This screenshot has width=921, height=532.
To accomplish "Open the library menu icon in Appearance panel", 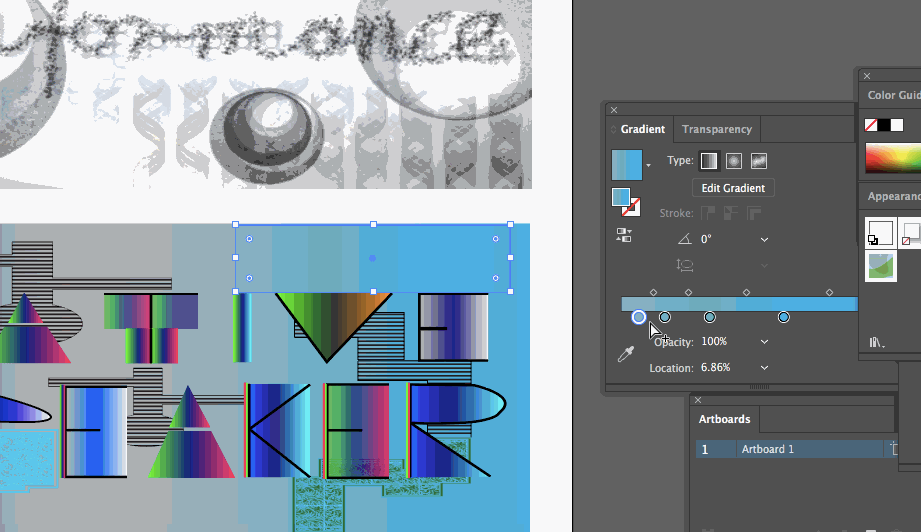I will click(876, 342).
